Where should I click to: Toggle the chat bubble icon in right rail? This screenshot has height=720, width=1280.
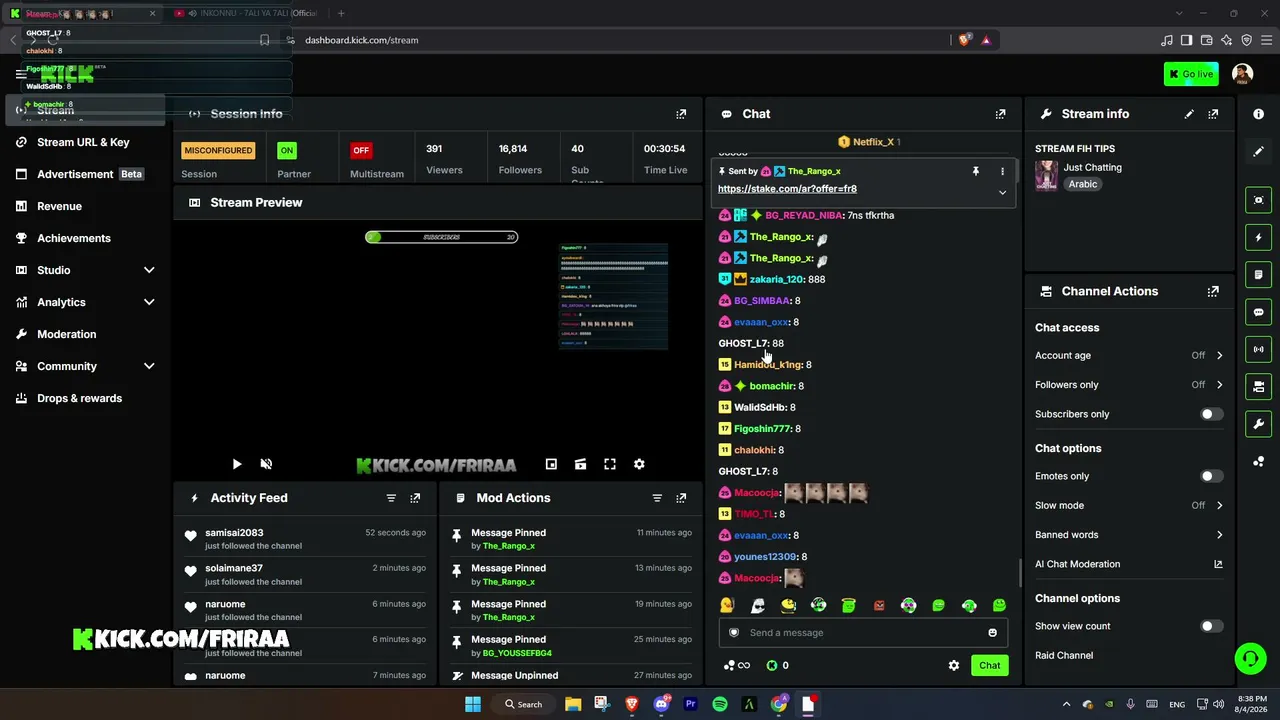[1258, 312]
